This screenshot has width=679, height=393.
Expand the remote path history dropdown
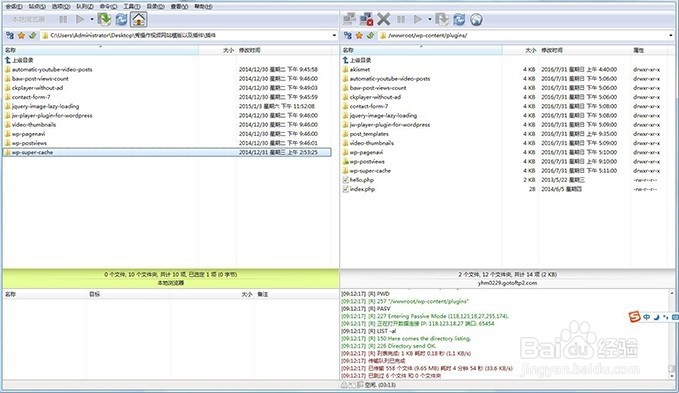[672, 35]
